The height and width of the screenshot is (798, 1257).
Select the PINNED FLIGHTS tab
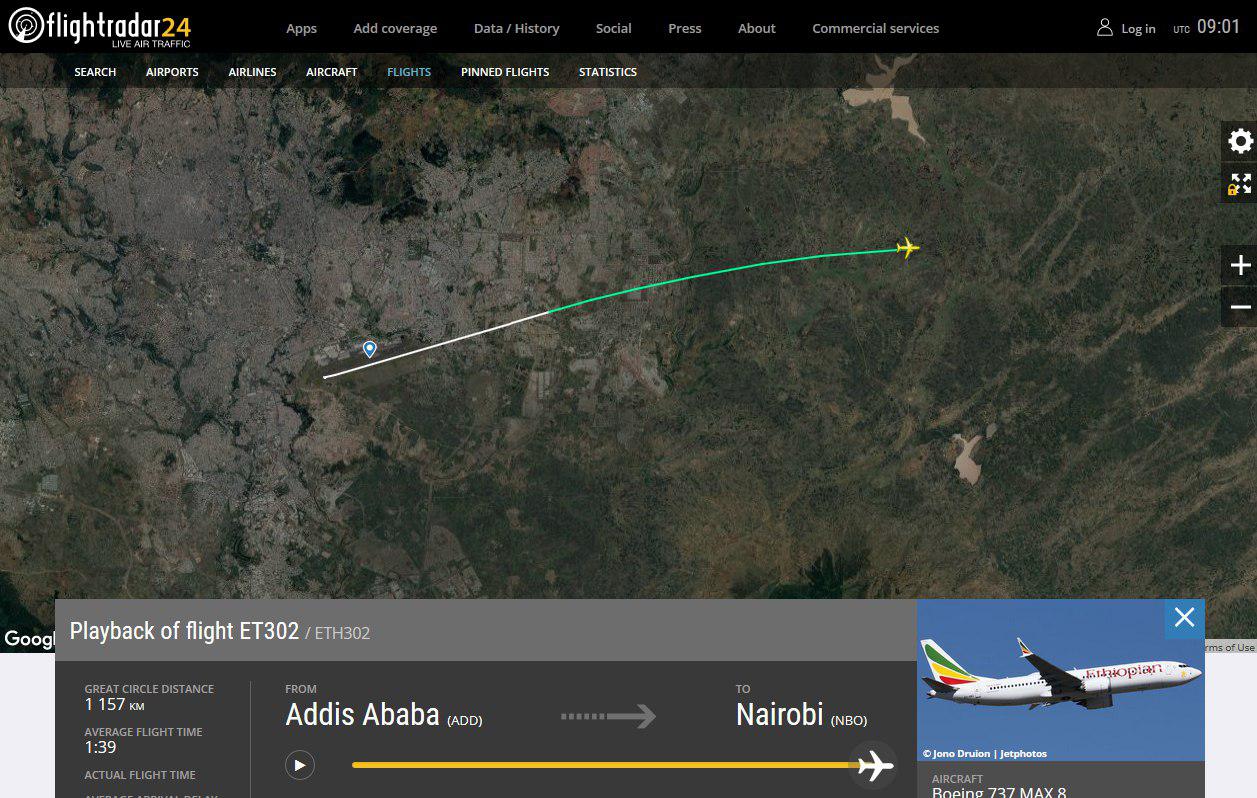pos(505,72)
